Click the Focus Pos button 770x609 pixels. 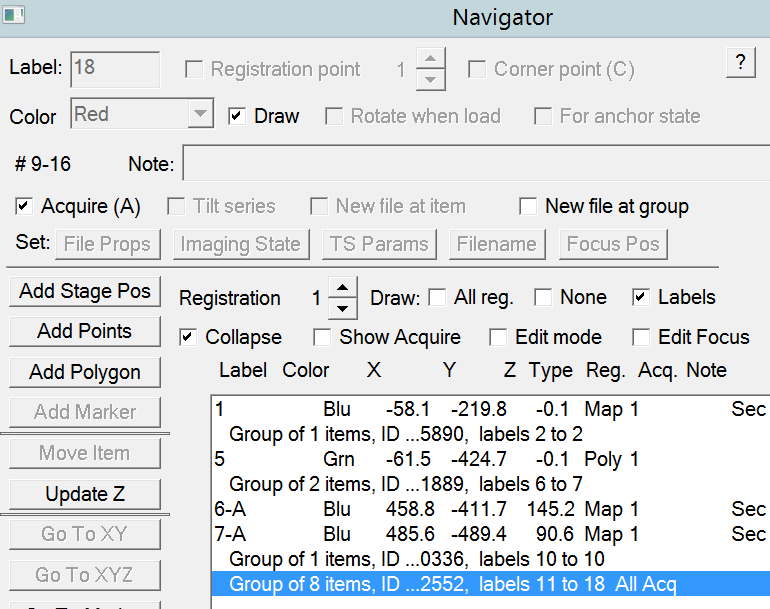click(613, 244)
